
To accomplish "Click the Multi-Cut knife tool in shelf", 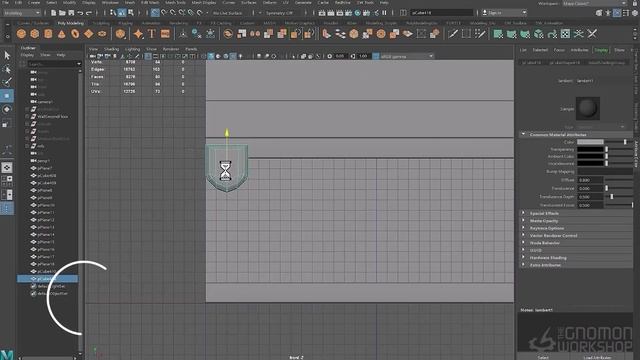I will 453,34.
